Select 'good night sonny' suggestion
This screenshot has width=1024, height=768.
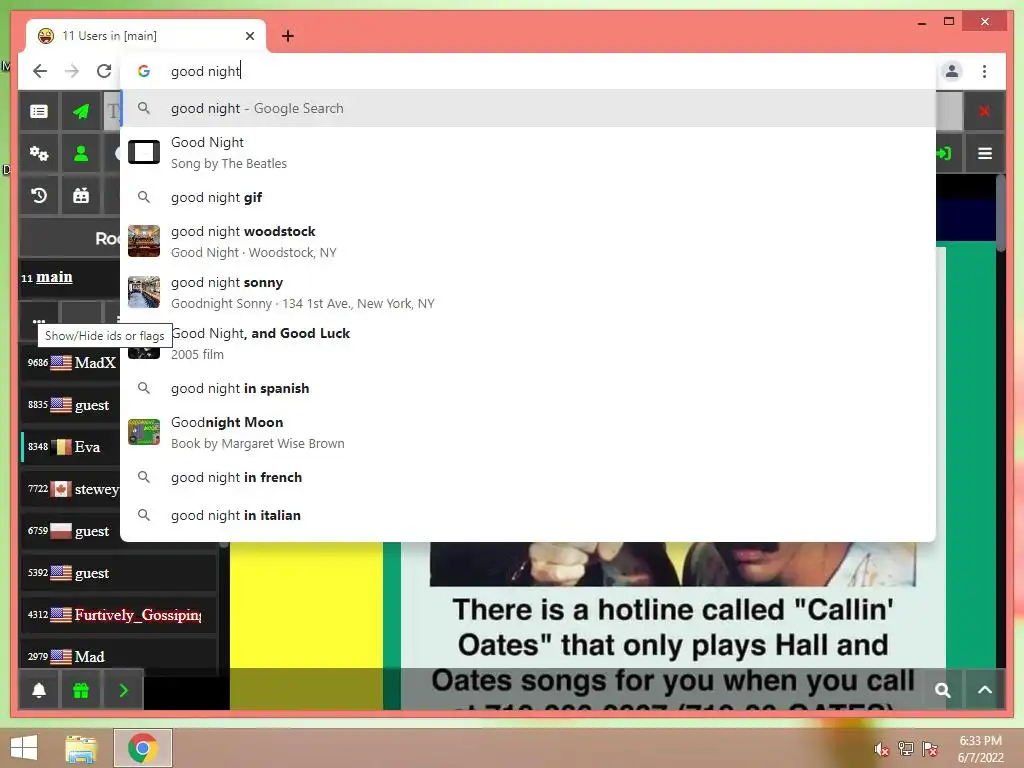[x=528, y=293]
